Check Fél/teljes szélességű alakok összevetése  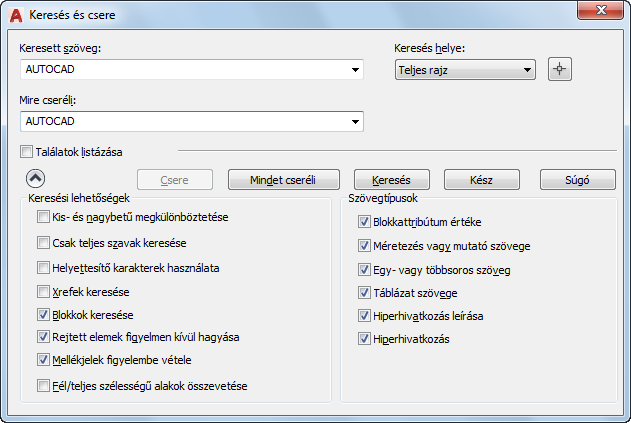[43, 386]
